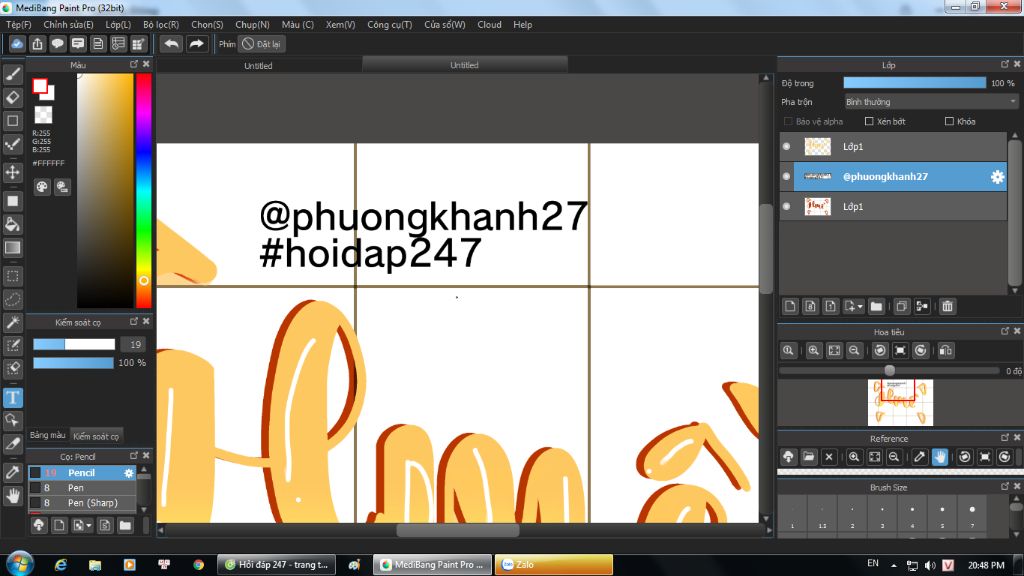Select the eyedropper in Reference panel
Viewport: 1024px width, 576px height.
(x=920, y=456)
